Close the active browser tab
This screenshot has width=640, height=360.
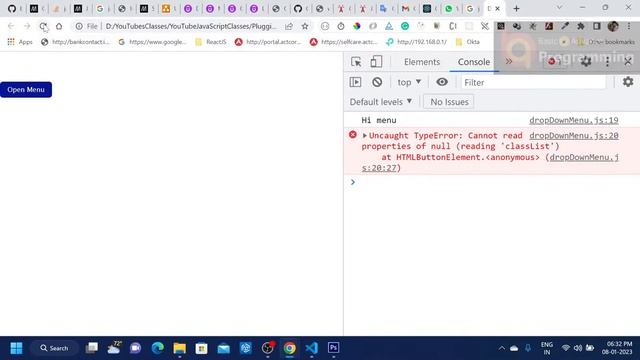(498, 8)
